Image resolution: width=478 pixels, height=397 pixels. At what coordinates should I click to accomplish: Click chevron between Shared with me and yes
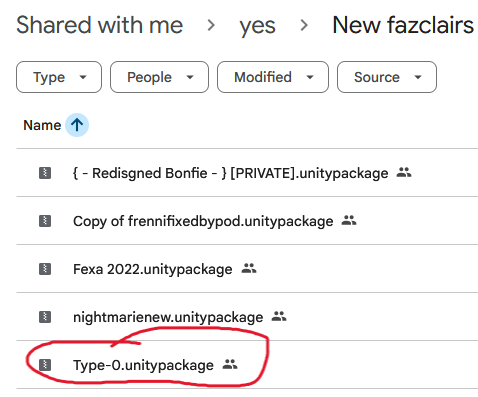(x=211, y=25)
